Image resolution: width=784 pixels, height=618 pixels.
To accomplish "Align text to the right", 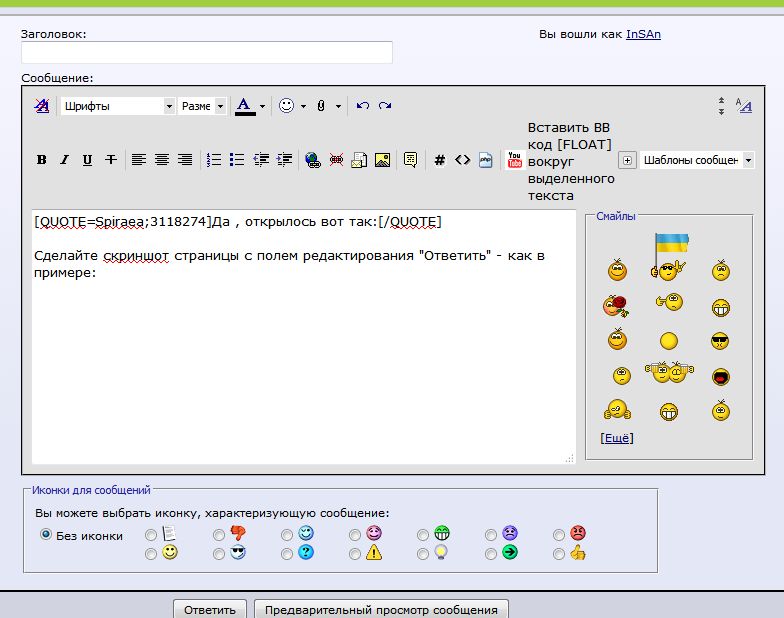I will tap(185, 160).
